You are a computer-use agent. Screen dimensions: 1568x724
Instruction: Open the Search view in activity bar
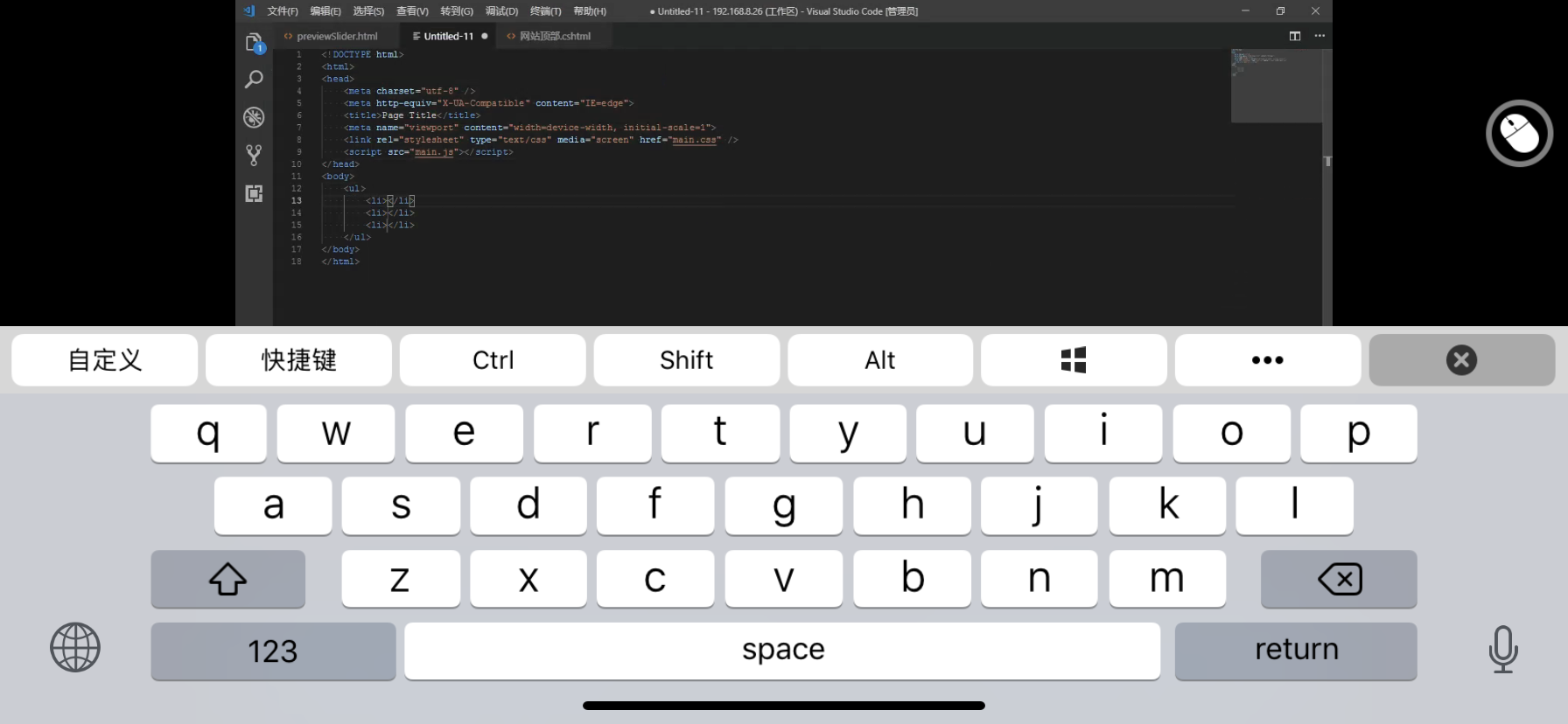(x=254, y=80)
